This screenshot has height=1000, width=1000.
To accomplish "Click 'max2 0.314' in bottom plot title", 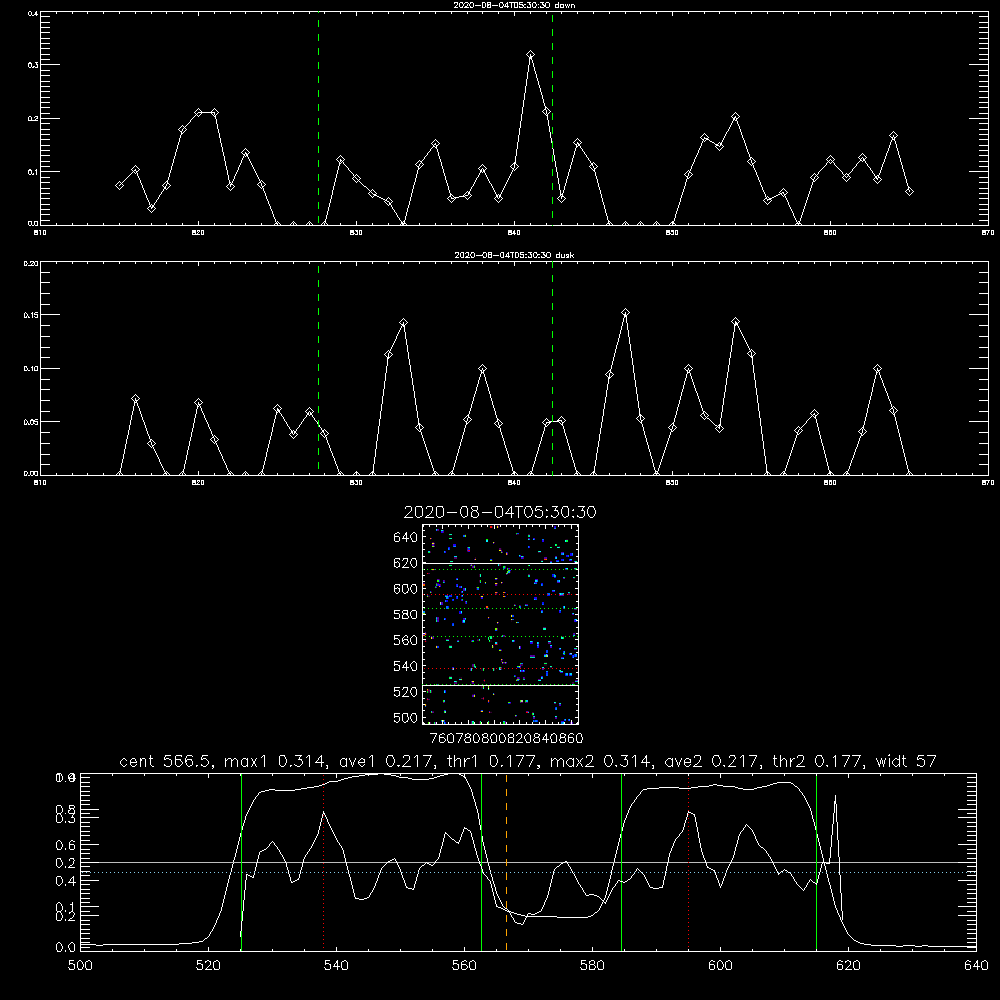I will click(599, 761).
